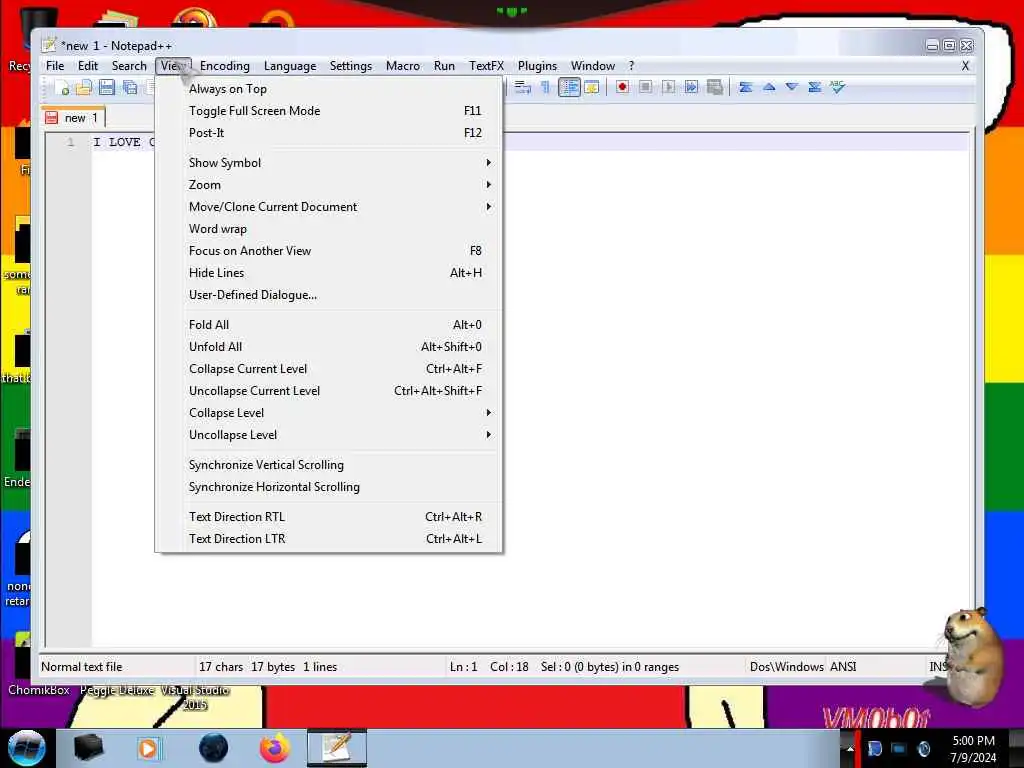Screen dimensions: 1024x768
Task: Show hidden system tray icons arrow
Action: [850, 749]
